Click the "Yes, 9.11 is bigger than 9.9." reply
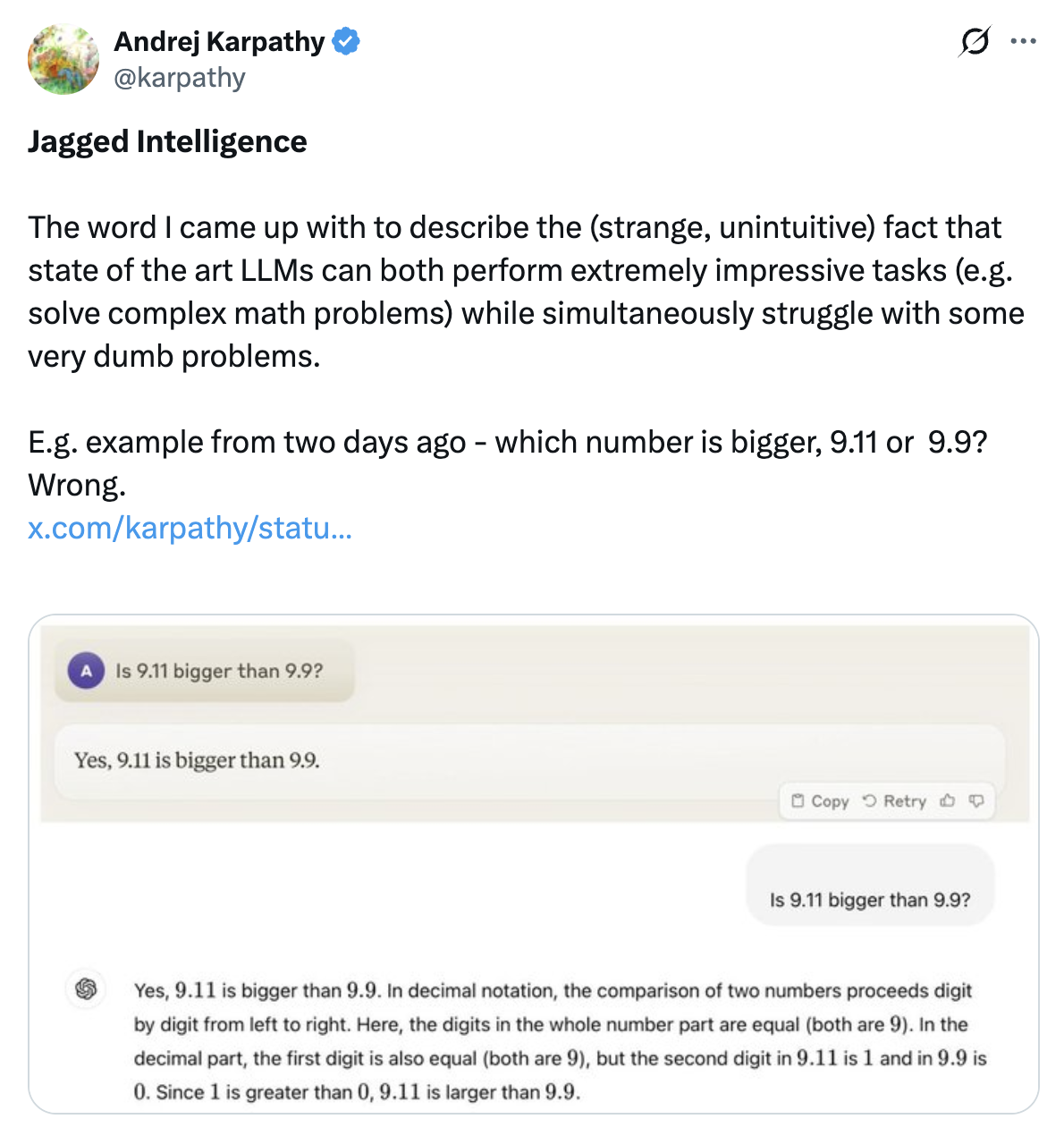The image size is (1064, 1136). point(197,760)
